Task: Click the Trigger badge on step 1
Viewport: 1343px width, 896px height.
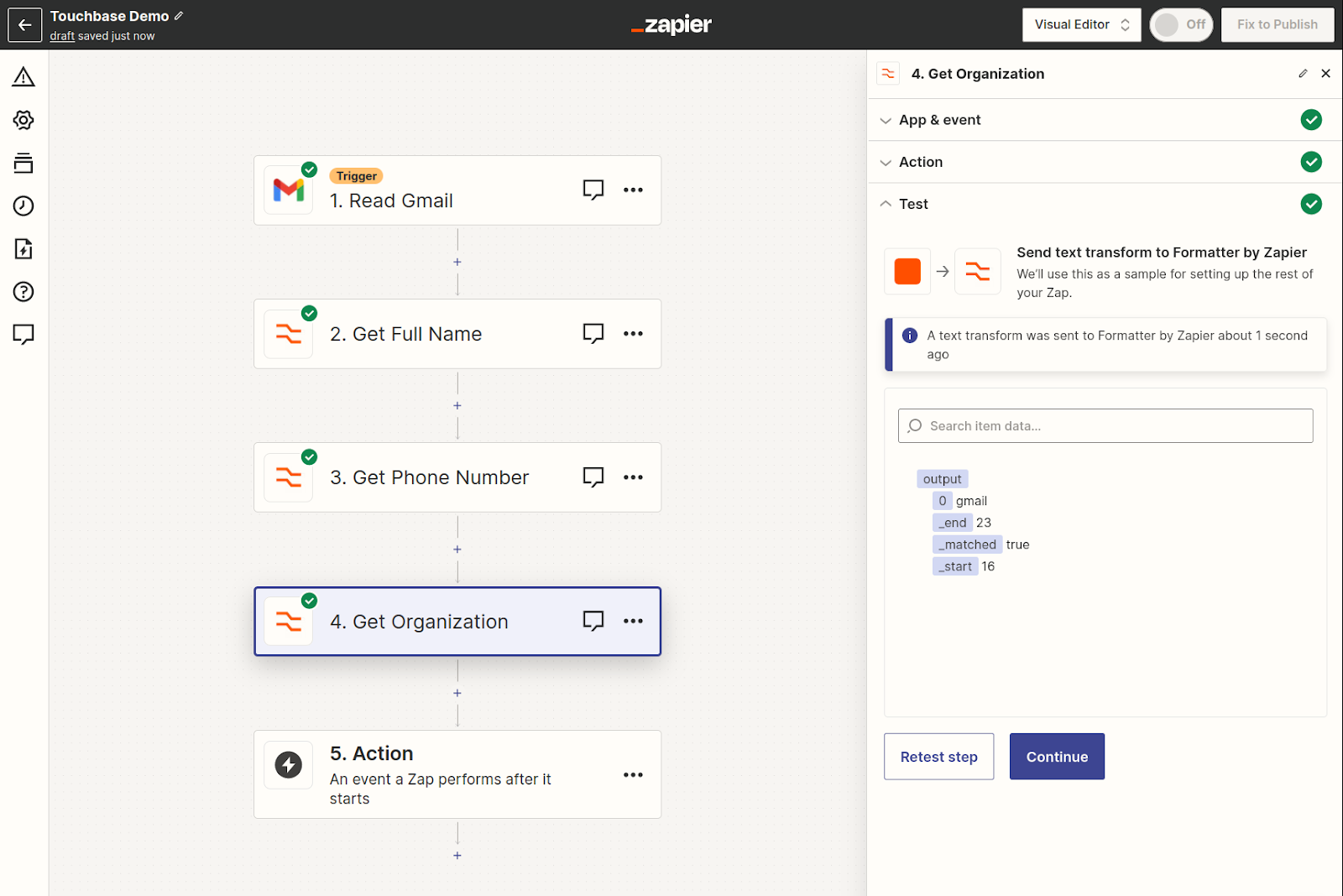Action: click(357, 176)
